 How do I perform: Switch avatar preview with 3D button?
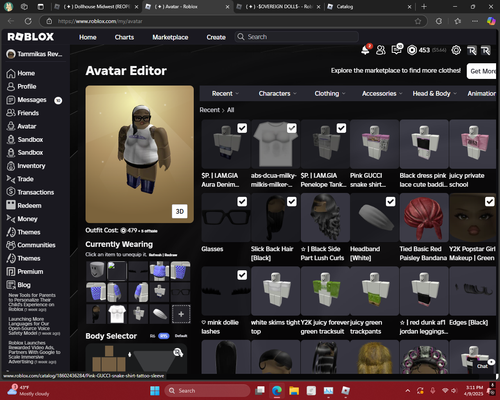[x=180, y=211]
